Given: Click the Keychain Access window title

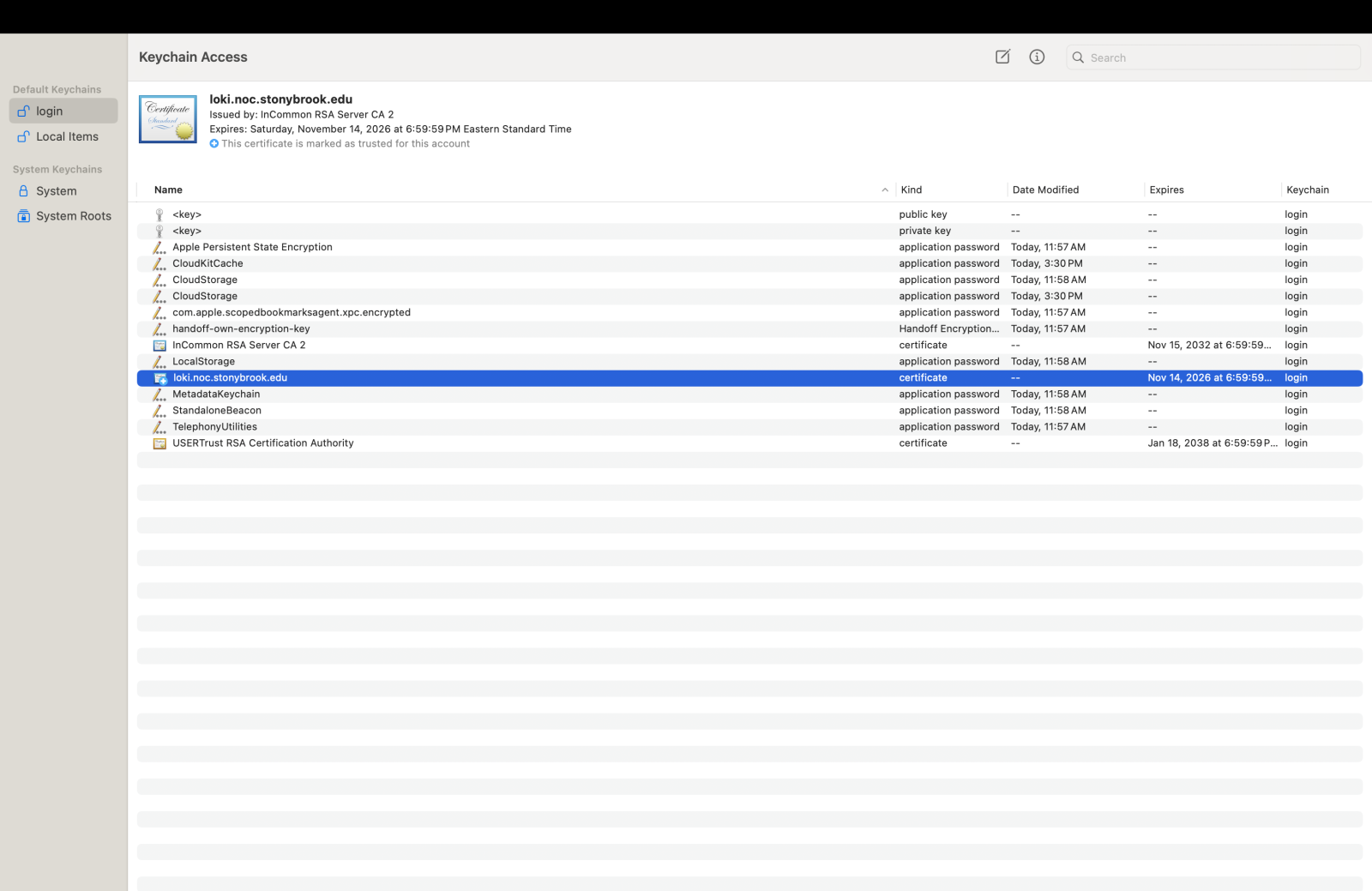Looking at the screenshot, I should pos(193,57).
